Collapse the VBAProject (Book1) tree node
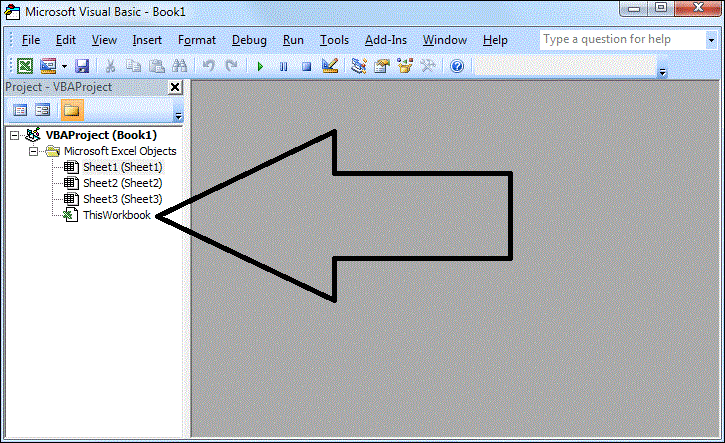The height and width of the screenshot is (443, 725). (15, 135)
